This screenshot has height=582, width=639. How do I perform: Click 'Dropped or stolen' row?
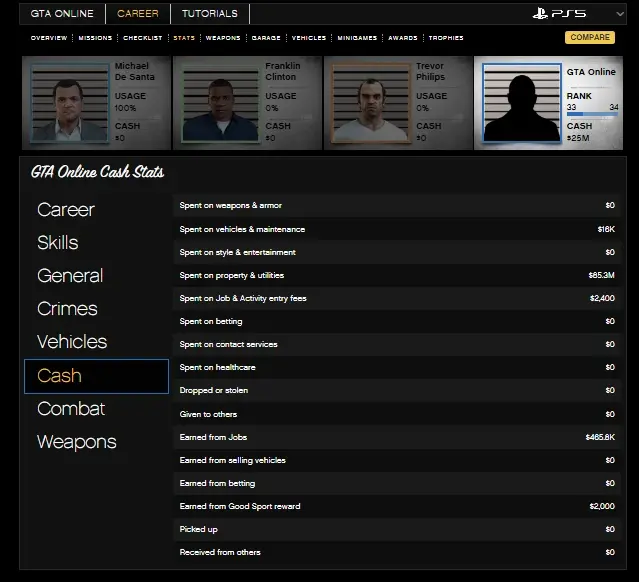pos(397,390)
